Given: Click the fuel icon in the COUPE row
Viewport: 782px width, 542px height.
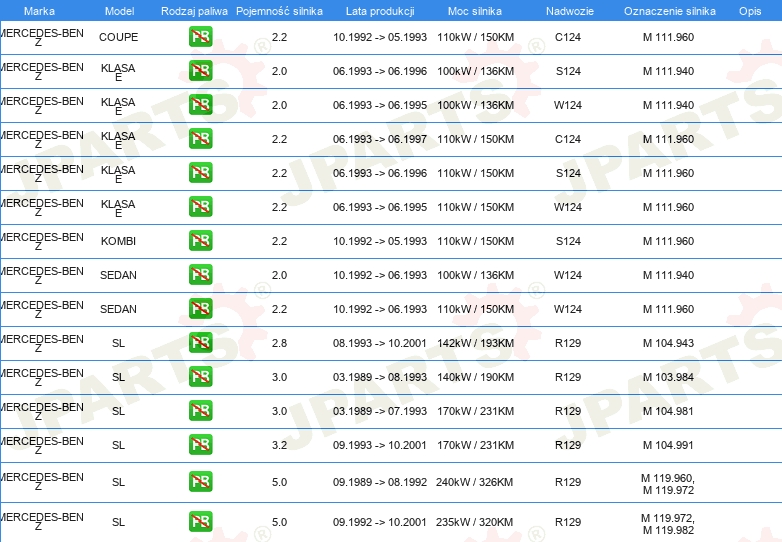Looking at the screenshot, I should click(200, 37).
